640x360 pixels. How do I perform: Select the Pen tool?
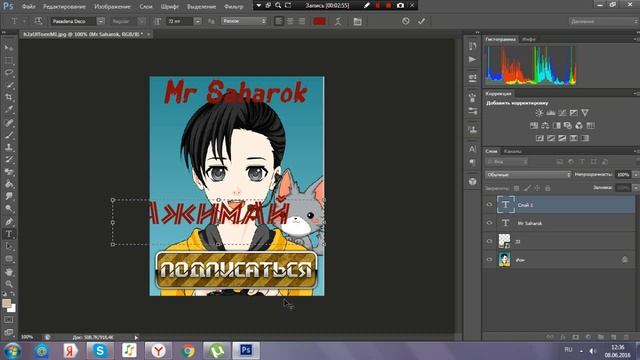click(9, 222)
